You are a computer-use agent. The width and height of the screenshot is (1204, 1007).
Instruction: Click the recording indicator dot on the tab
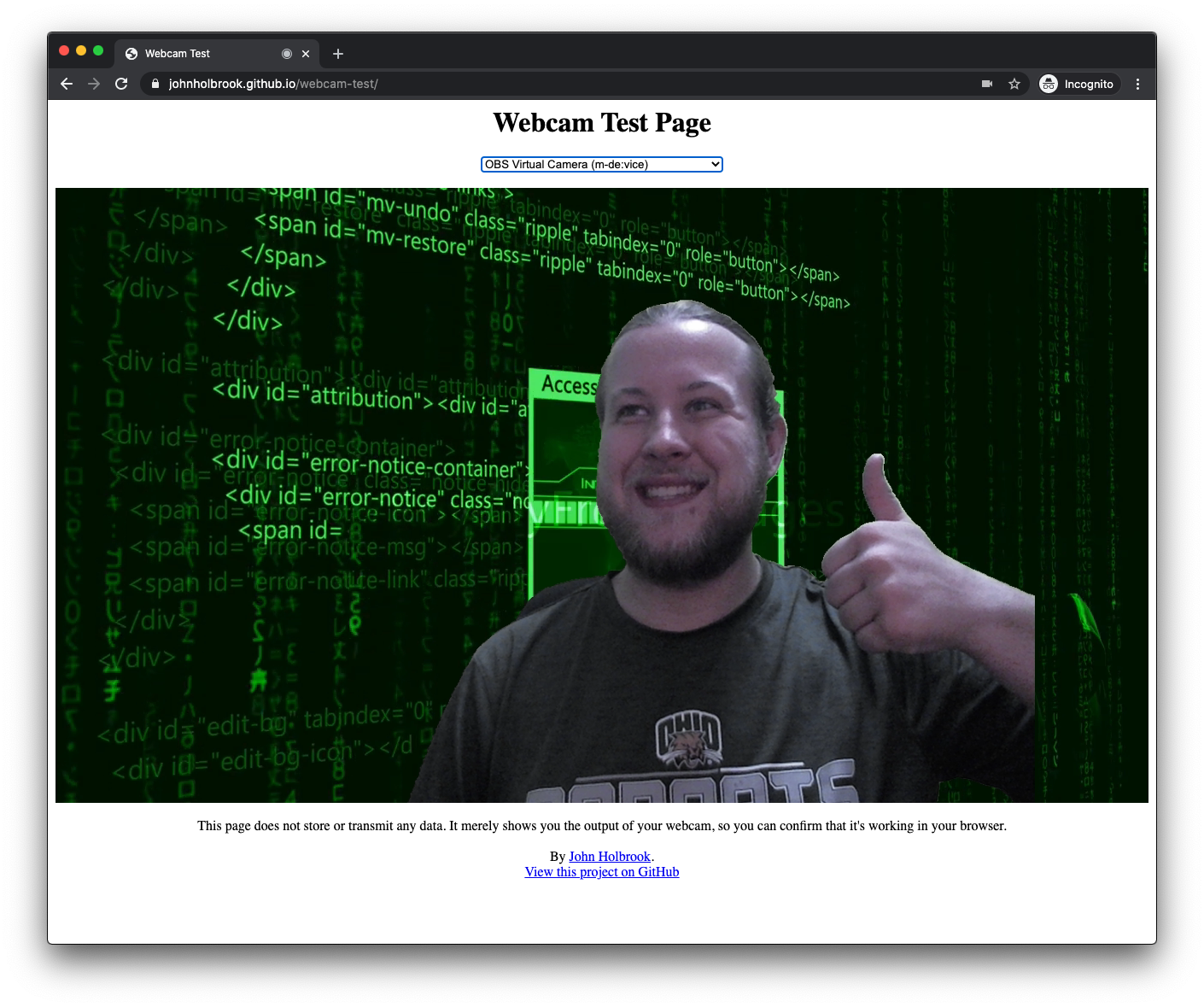(x=286, y=53)
